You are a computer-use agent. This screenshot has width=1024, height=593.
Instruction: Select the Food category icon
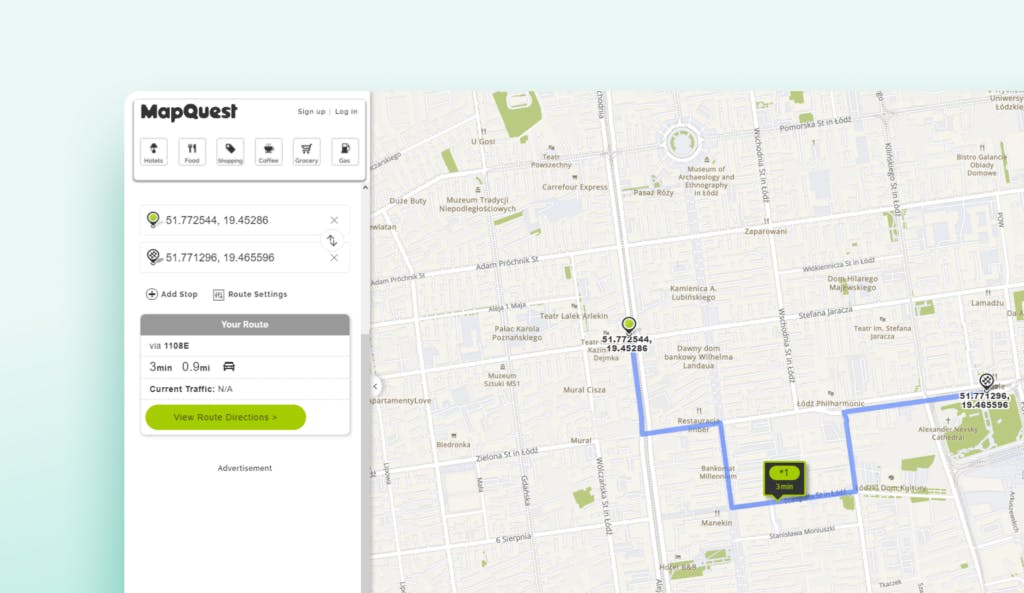tap(192, 152)
